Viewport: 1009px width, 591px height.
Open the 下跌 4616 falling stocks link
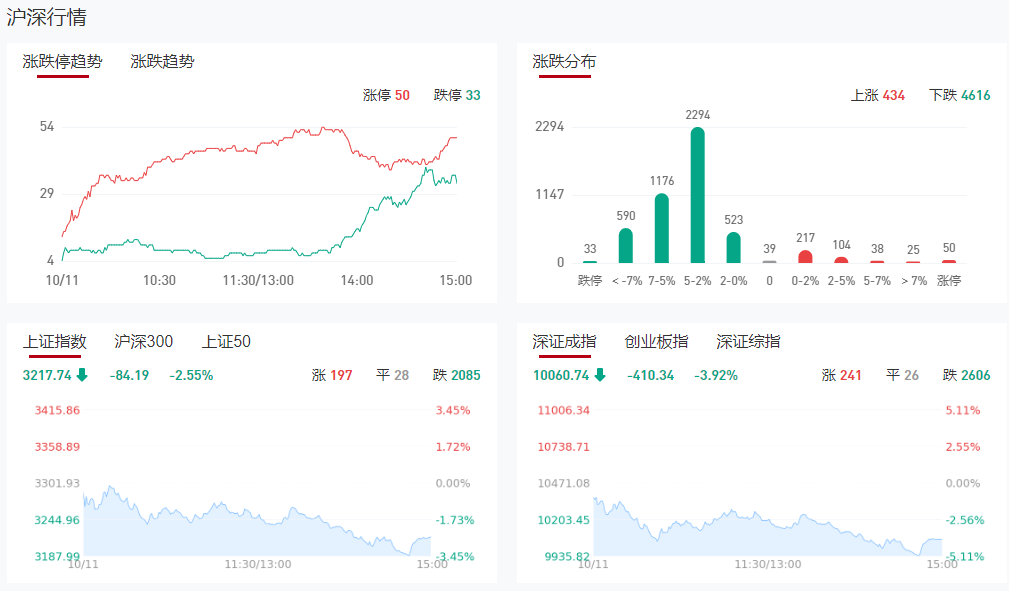click(959, 96)
